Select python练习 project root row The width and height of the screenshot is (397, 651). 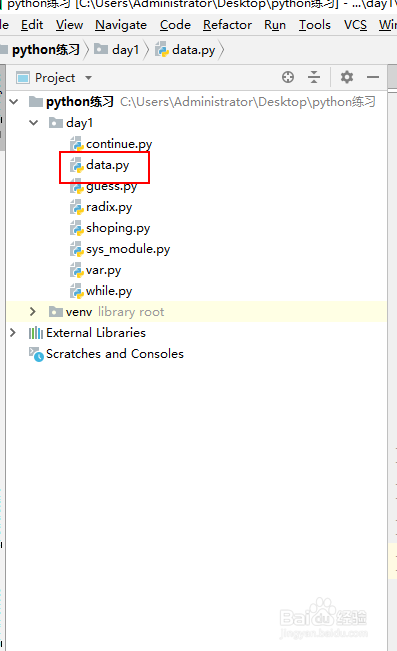196,101
